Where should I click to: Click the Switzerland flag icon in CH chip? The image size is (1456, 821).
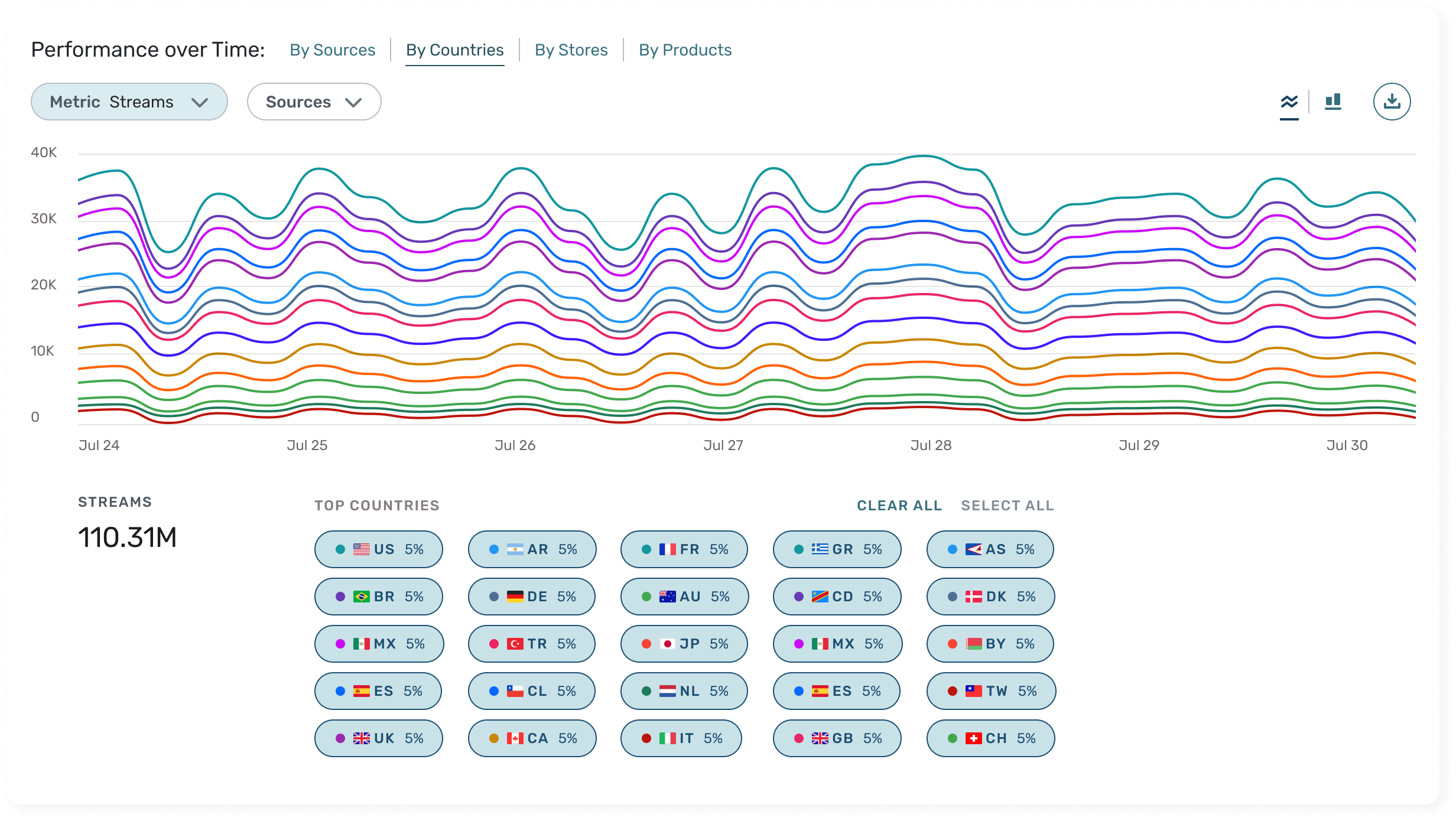(x=973, y=738)
